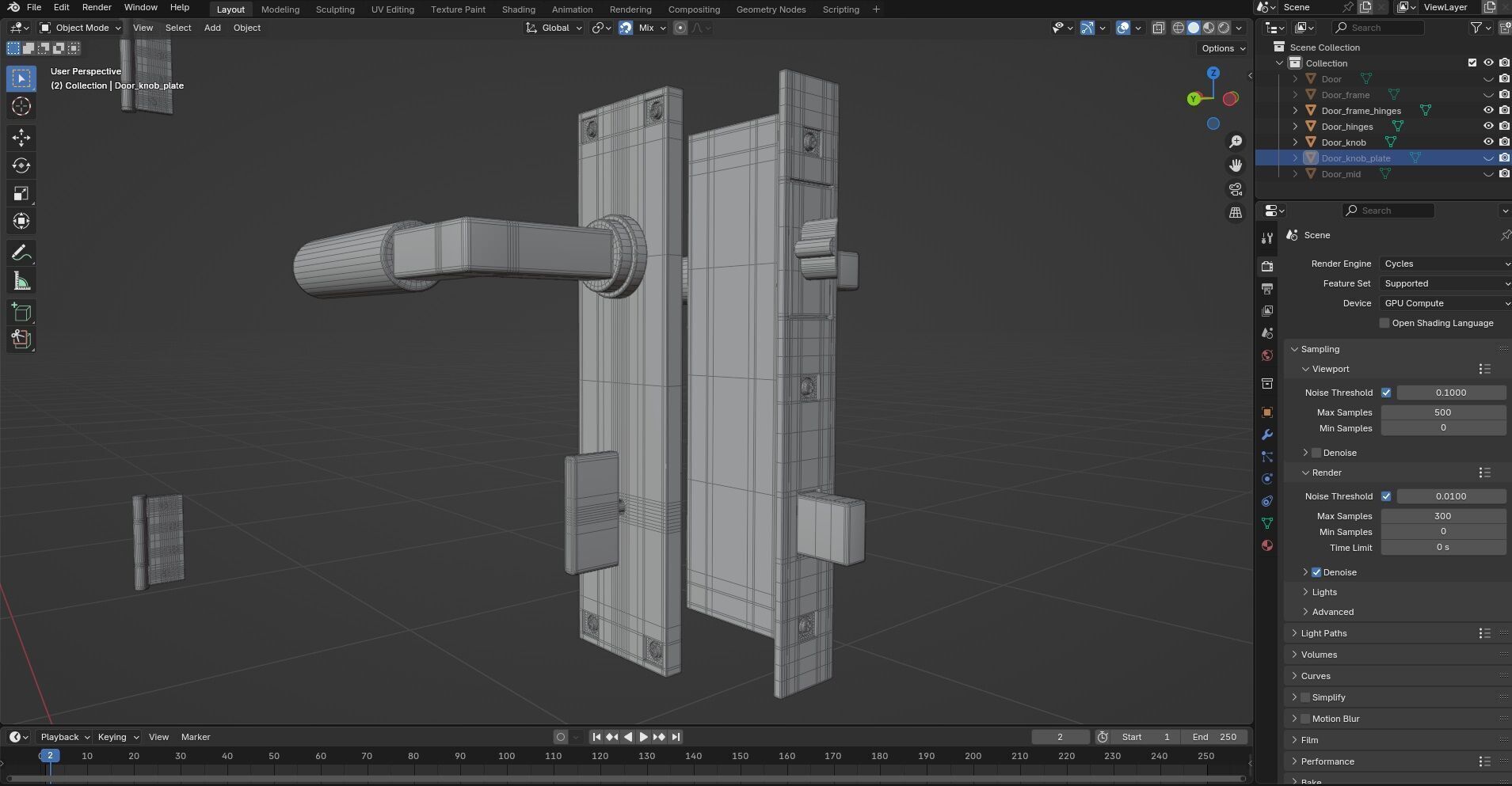The height and width of the screenshot is (786, 1512).
Task: Open the Render properties tab icon
Action: pos(1267,266)
